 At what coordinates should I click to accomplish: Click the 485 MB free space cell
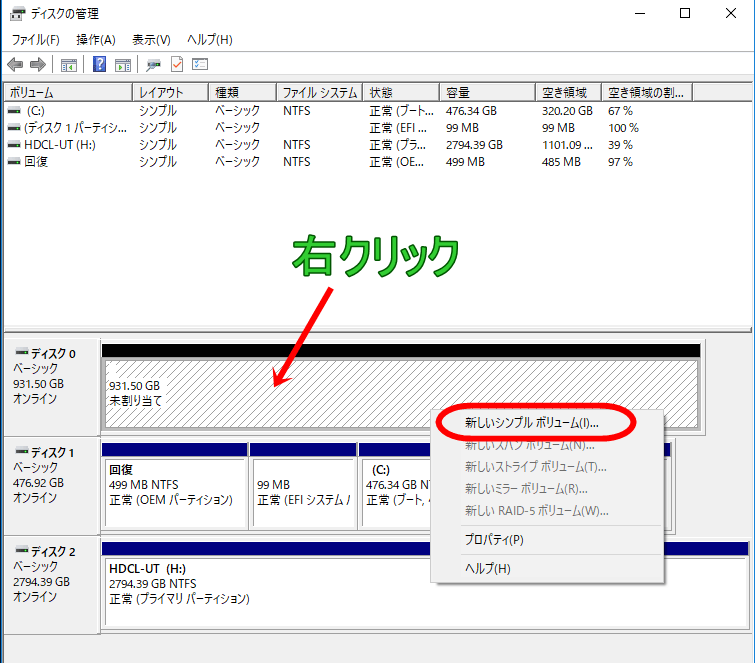561,161
